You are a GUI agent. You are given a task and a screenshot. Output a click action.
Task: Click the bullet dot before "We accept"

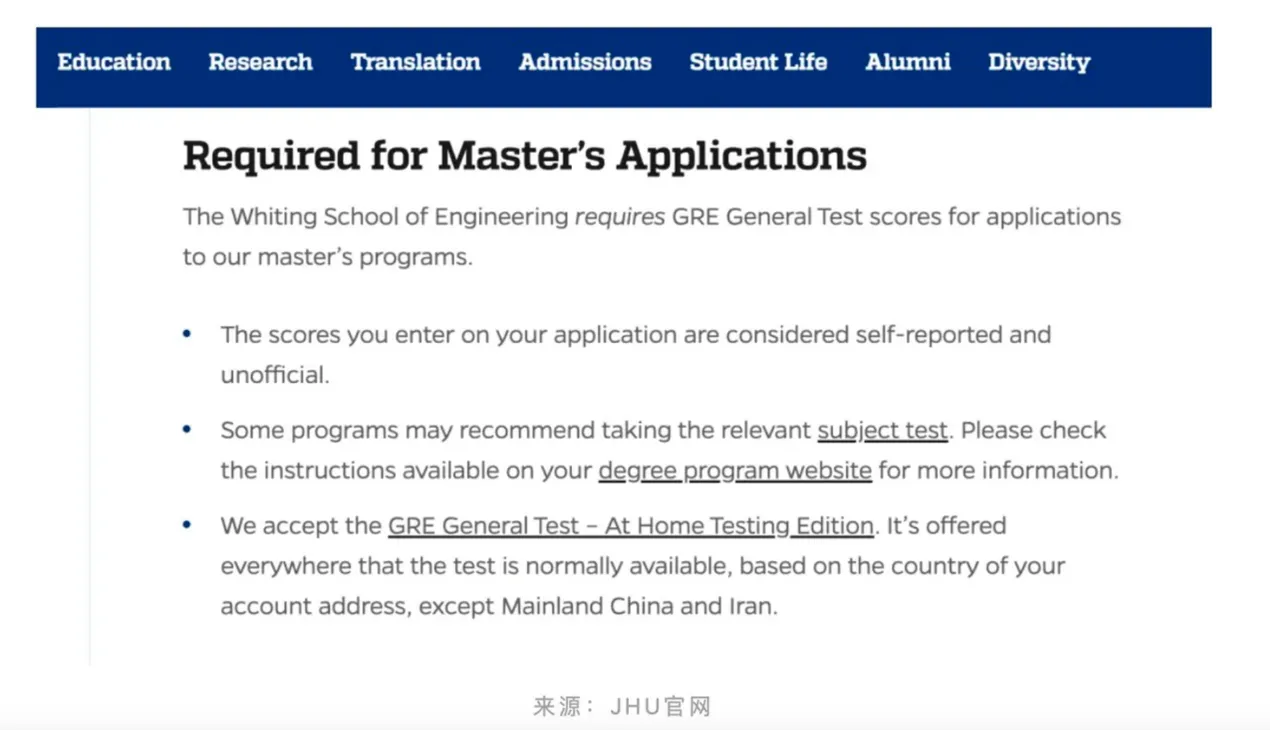click(x=187, y=526)
